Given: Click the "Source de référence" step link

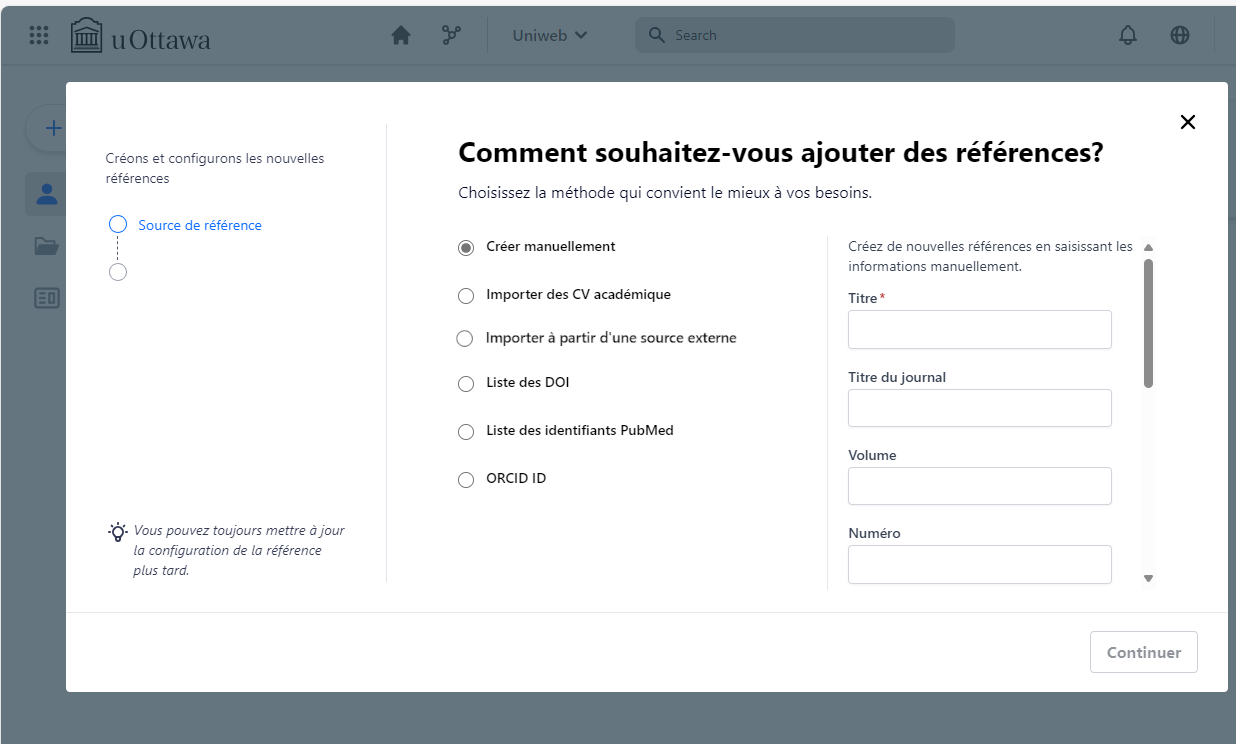Looking at the screenshot, I should (x=199, y=224).
